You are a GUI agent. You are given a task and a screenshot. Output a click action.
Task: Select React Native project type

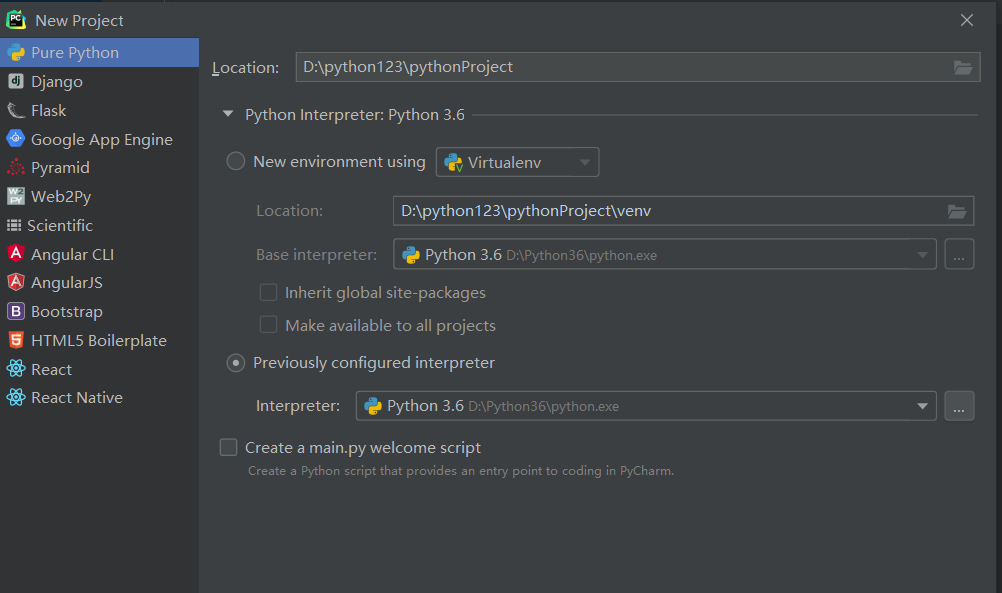click(76, 398)
